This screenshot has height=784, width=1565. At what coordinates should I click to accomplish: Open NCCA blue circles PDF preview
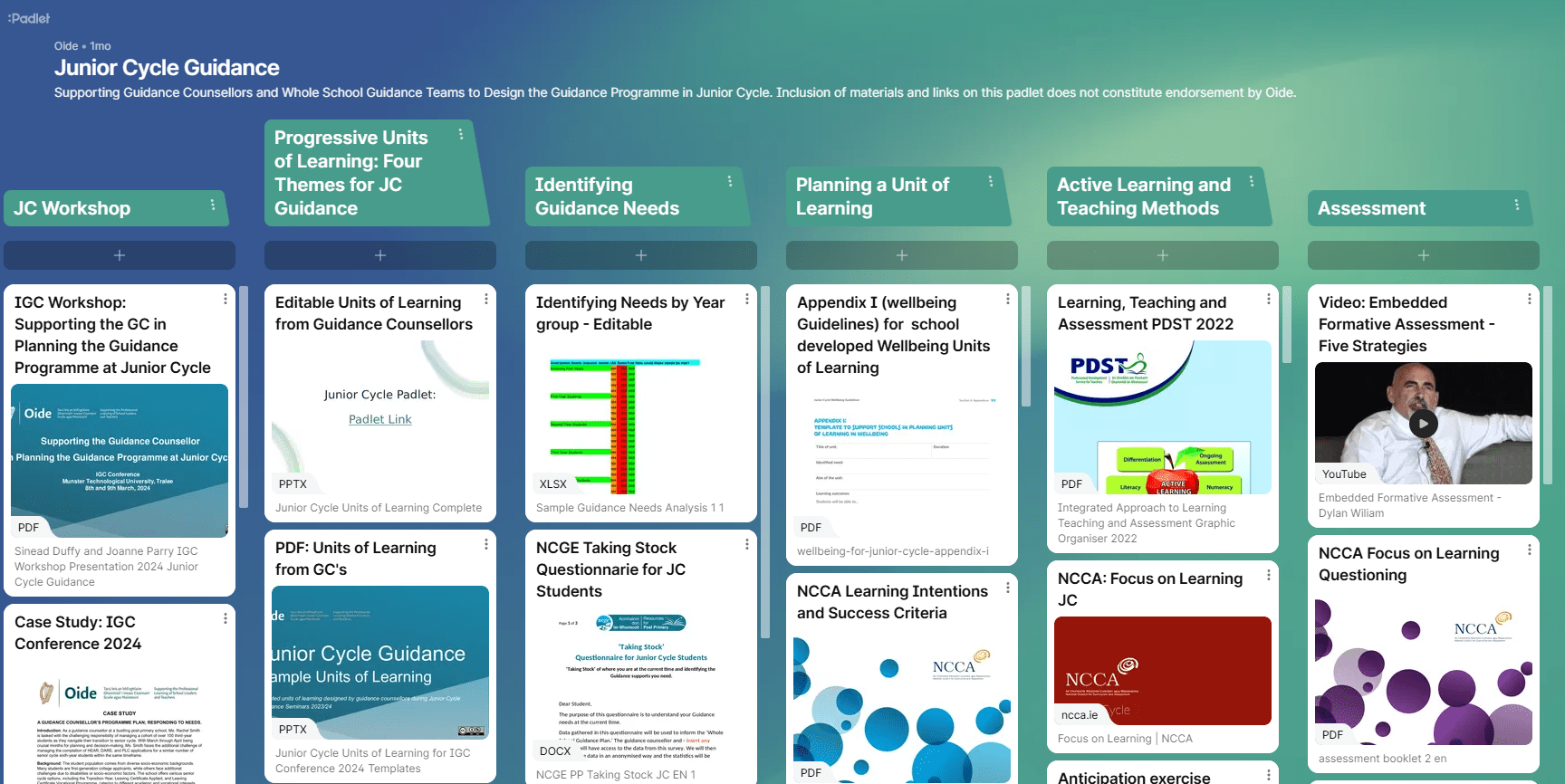[x=902, y=706]
